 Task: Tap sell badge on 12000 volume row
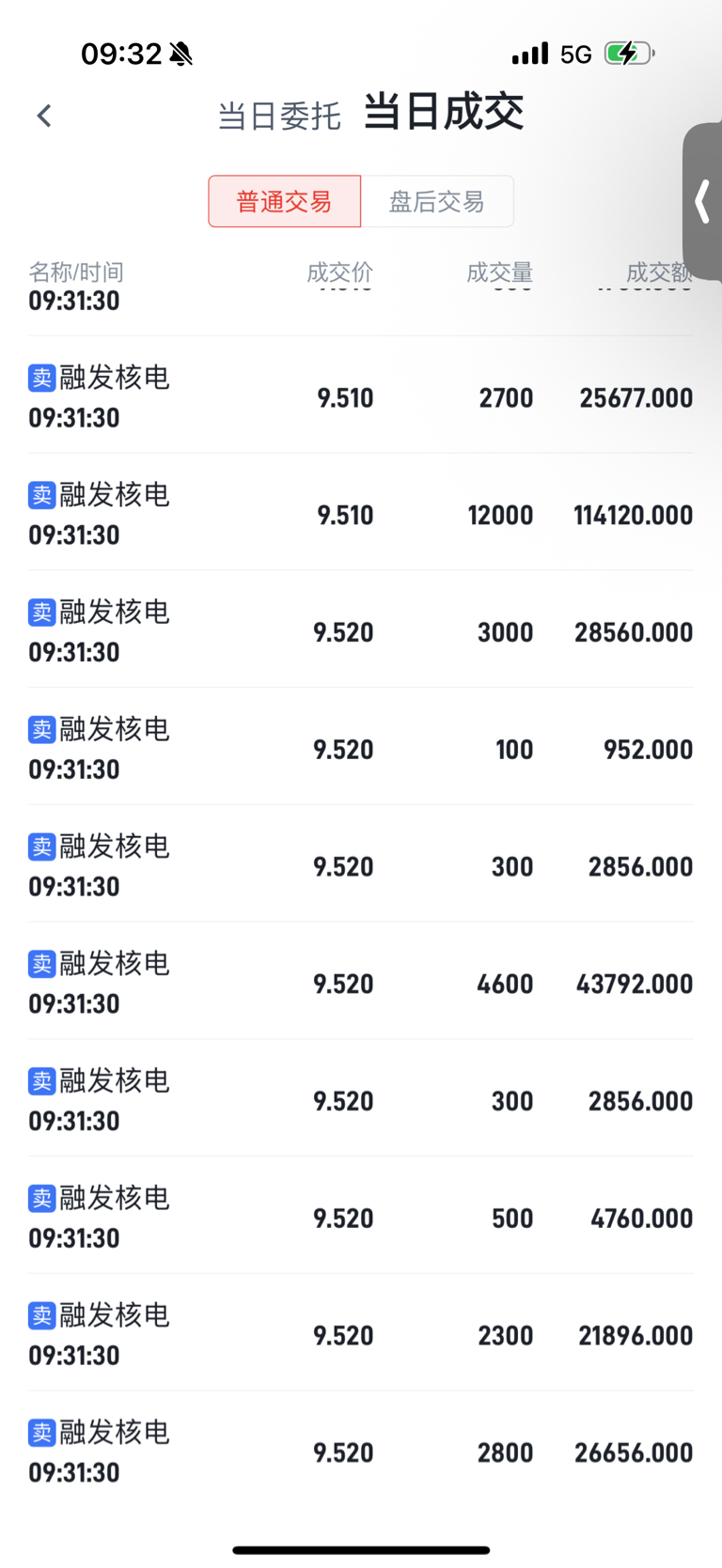click(42, 495)
